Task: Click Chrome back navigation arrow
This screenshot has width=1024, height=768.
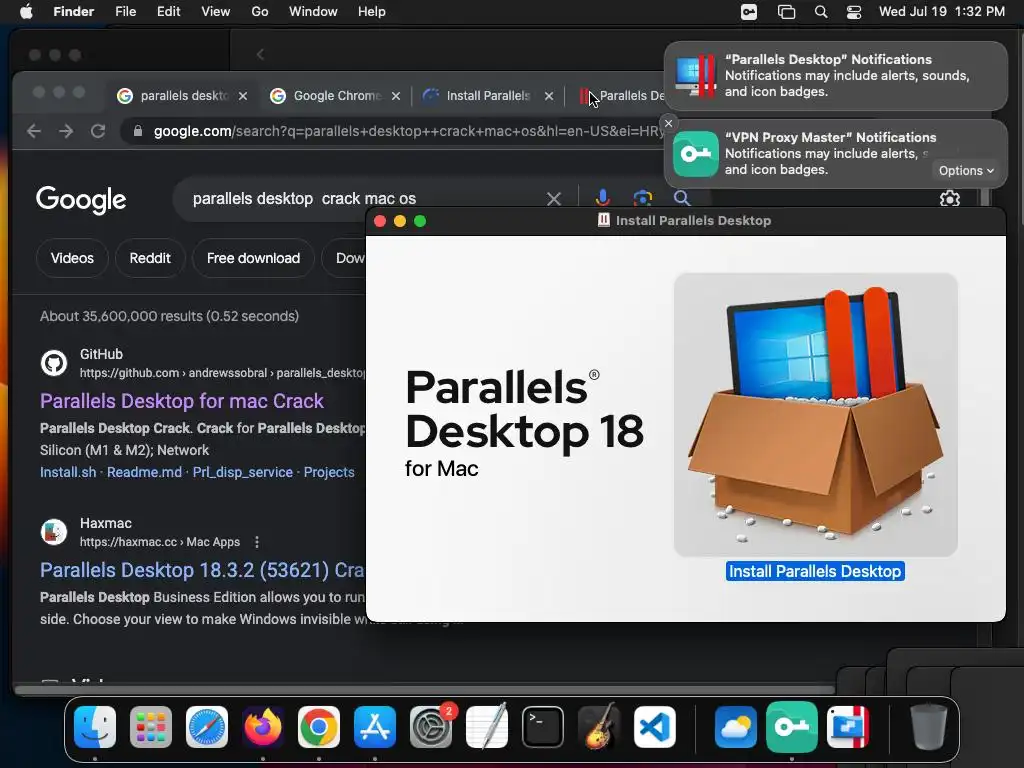Action: coord(34,131)
